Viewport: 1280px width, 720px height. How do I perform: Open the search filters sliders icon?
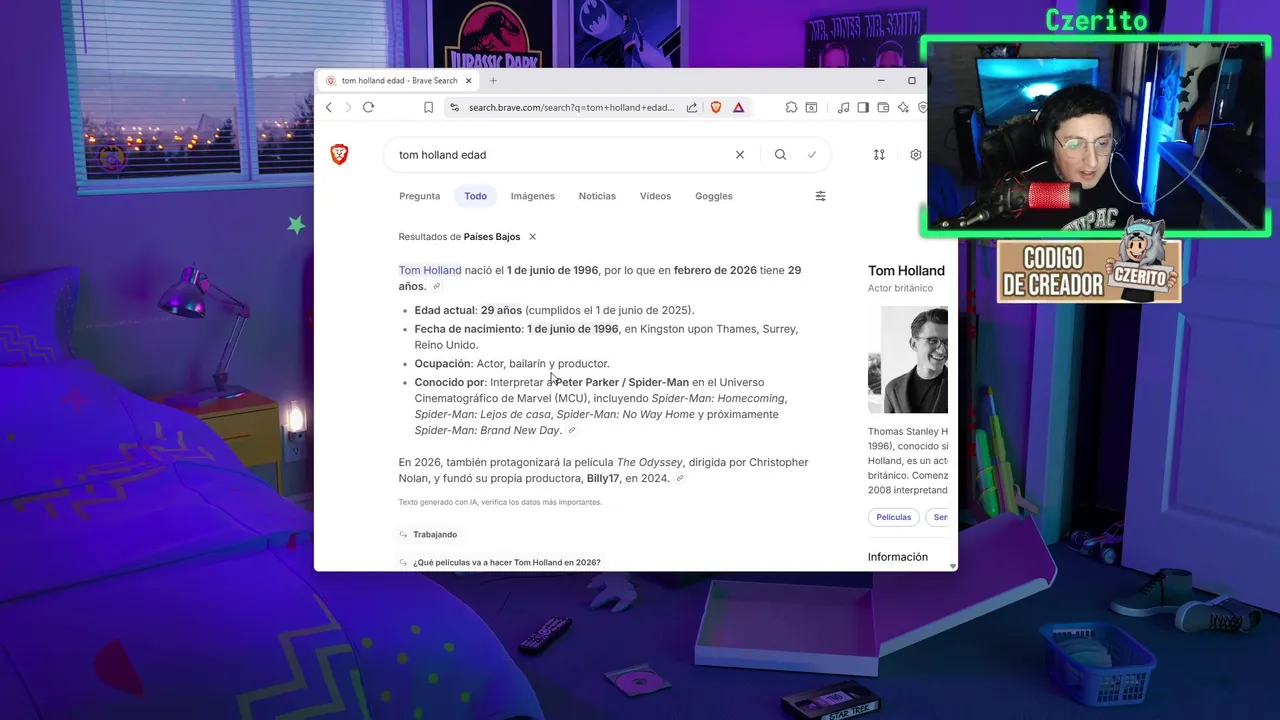point(821,196)
